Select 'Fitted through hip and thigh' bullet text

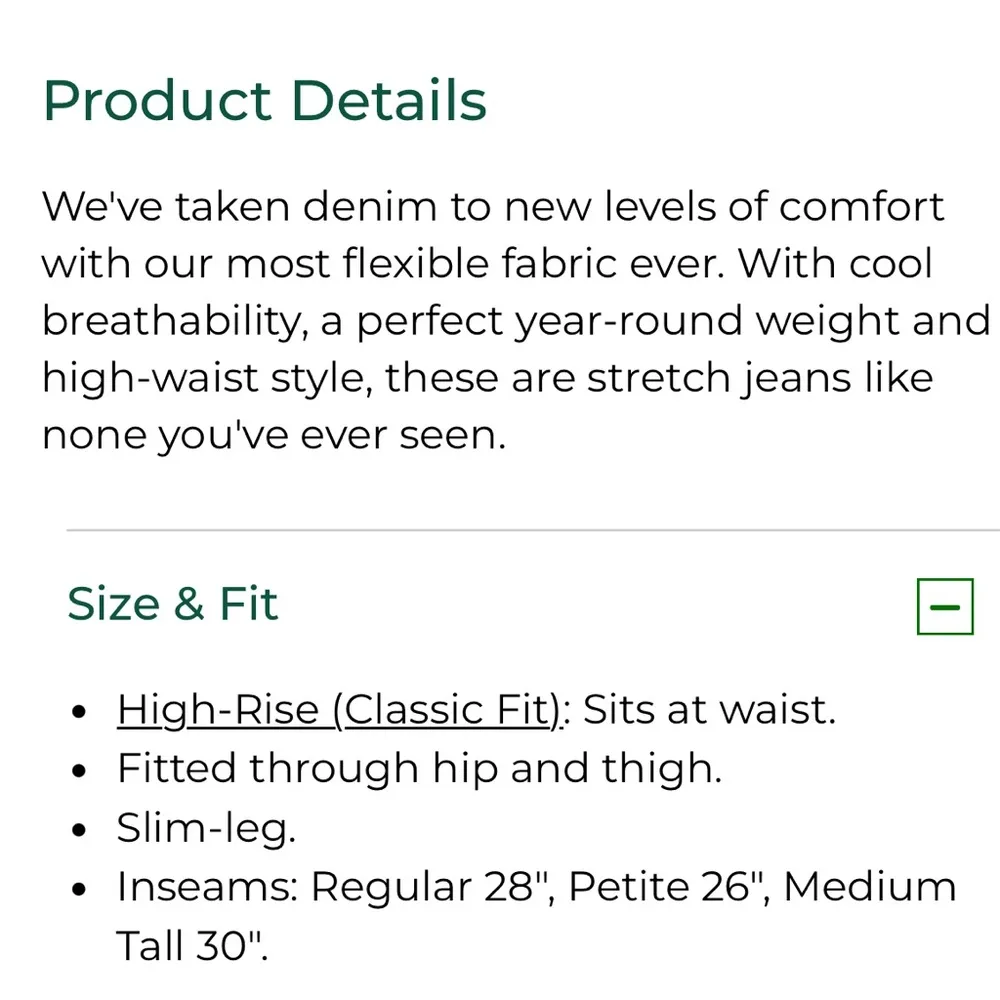[419, 768]
